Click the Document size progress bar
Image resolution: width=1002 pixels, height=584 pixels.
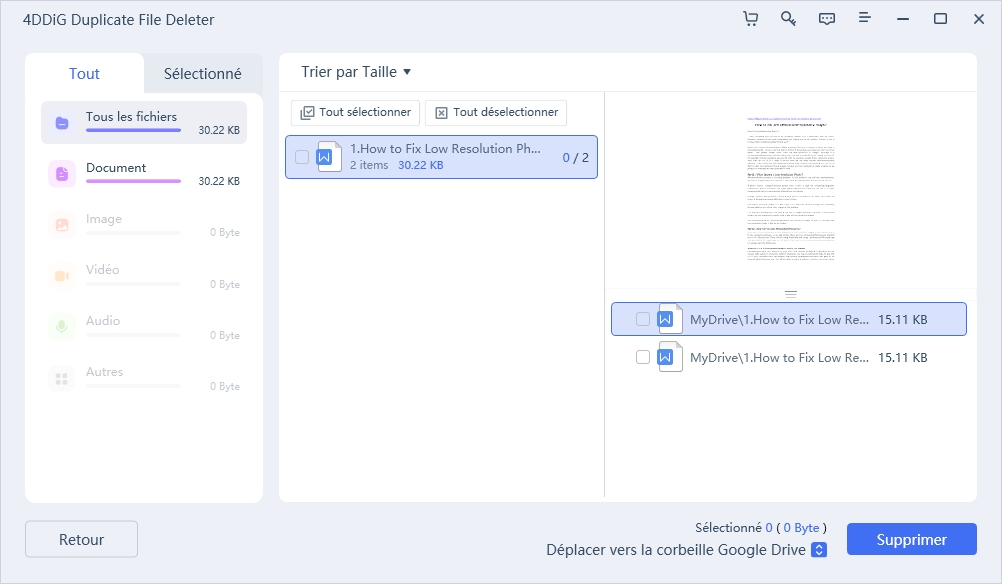coord(134,181)
